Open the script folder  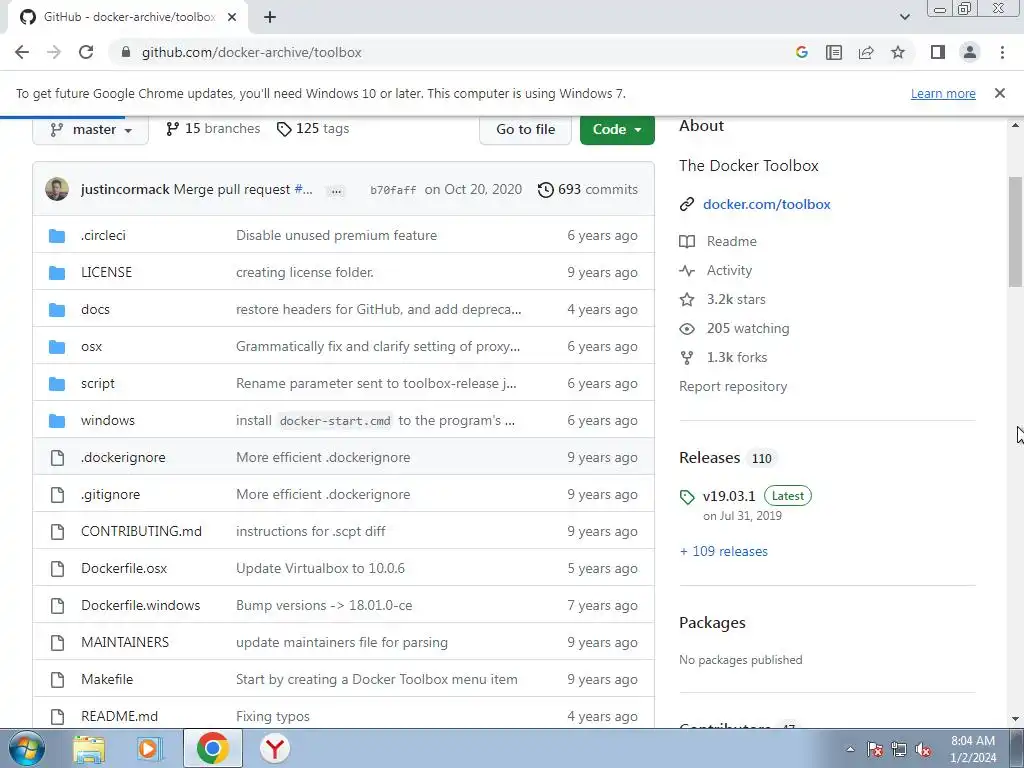click(x=98, y=383)
